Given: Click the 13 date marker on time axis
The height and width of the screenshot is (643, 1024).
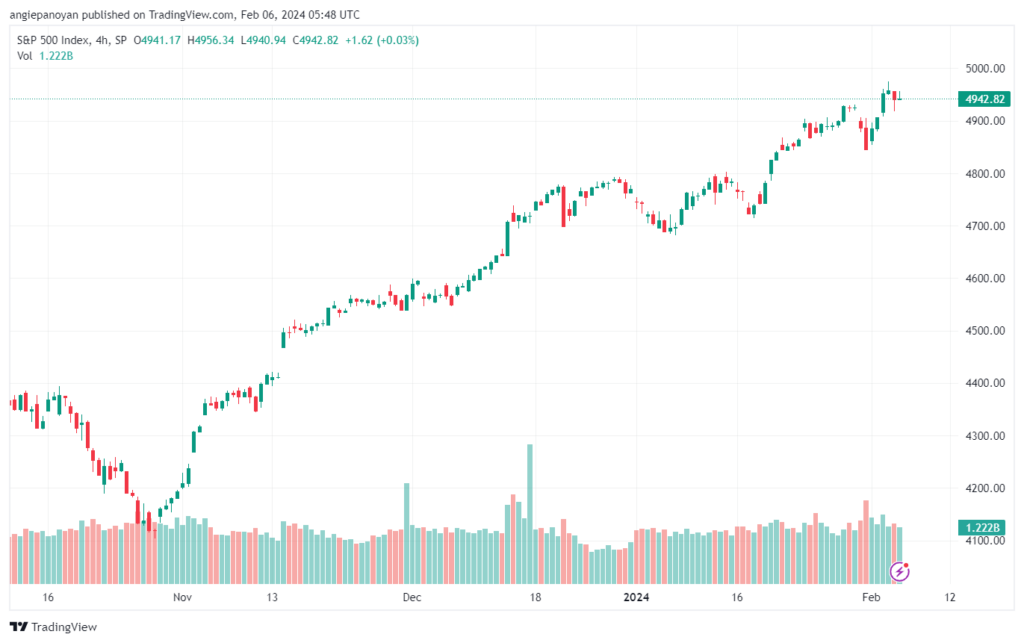Looking at the screenshot, I should point(272,597).
